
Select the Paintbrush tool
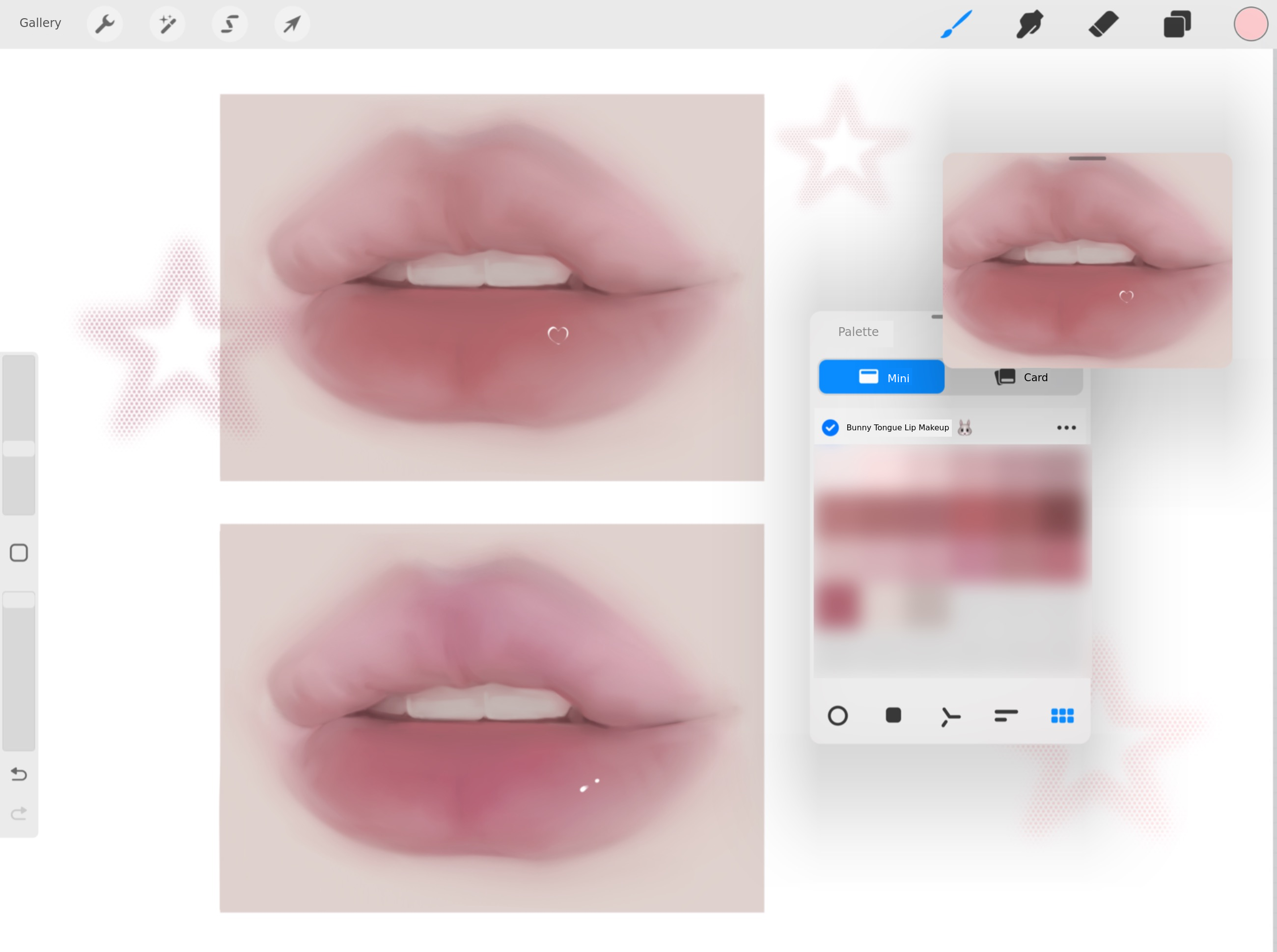click(957, 24)
